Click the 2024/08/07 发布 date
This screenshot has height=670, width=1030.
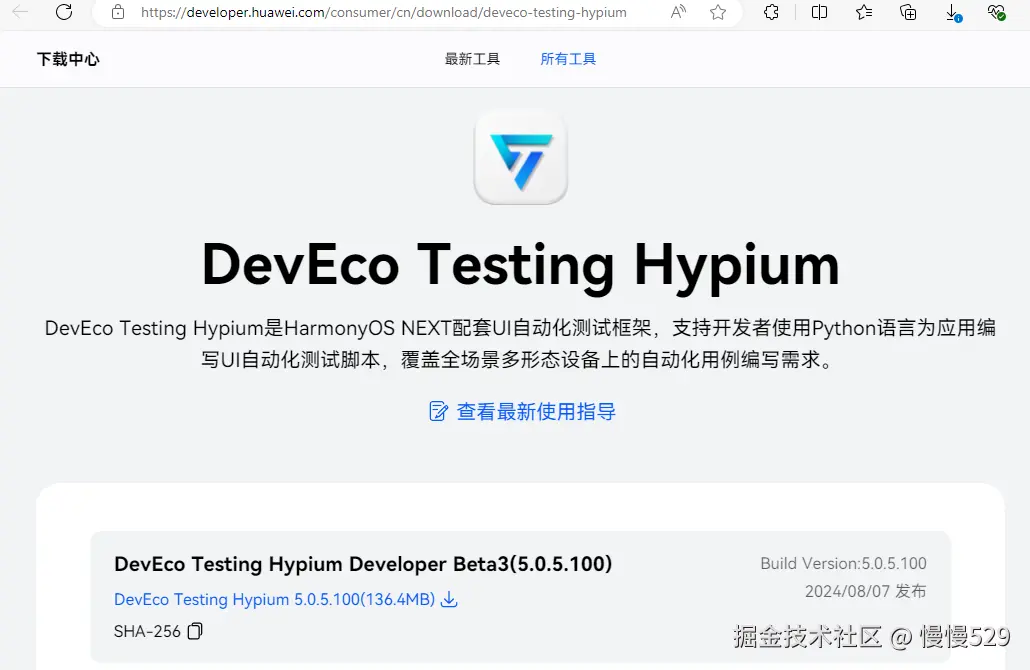866,591
